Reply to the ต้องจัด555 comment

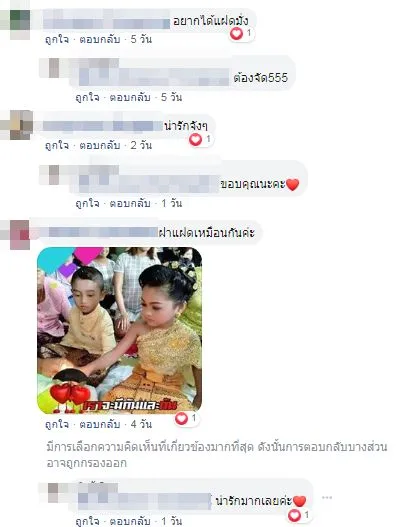tap(130, 97)
